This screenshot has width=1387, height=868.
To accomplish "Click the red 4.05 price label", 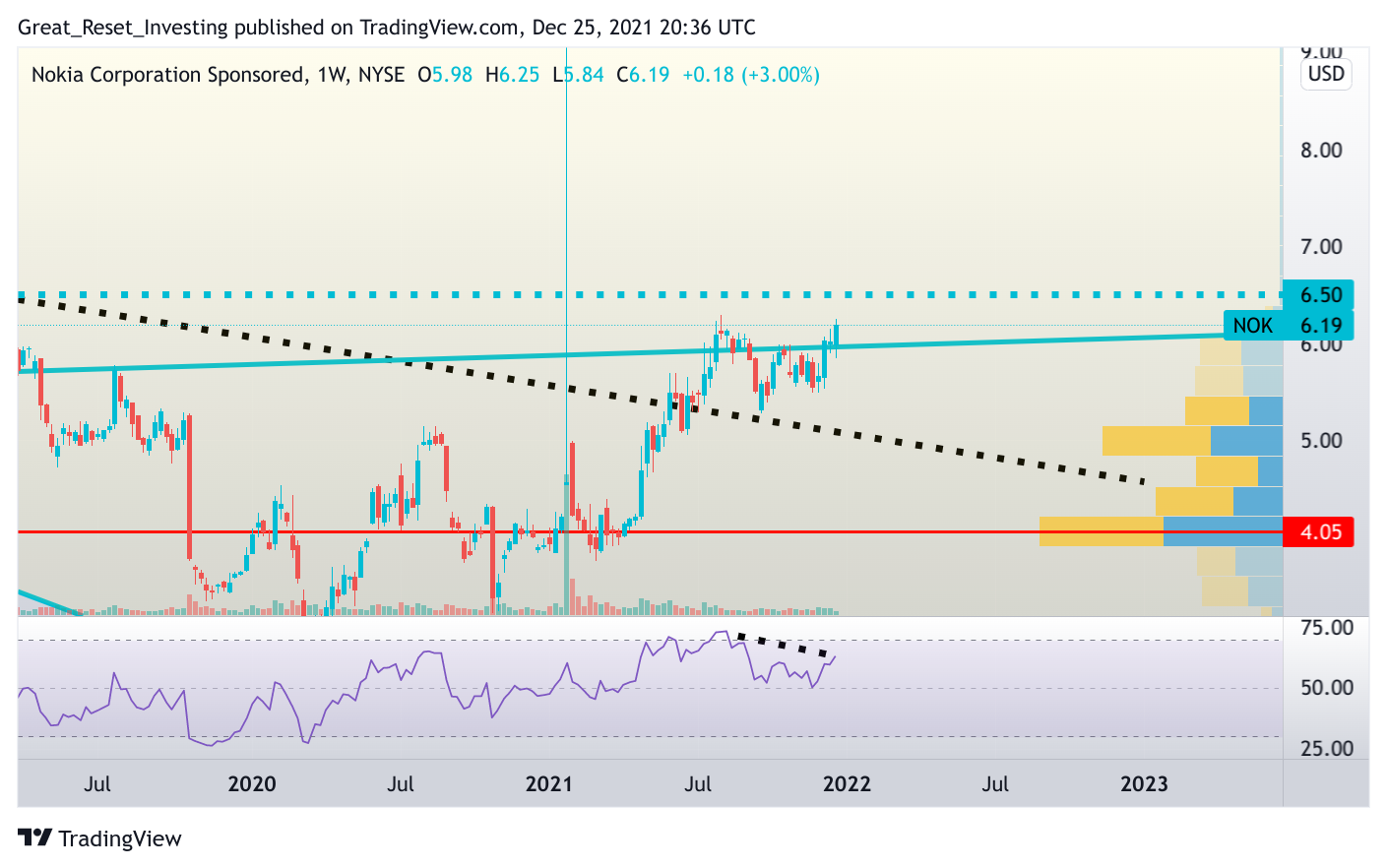I will pos(1319,532).
